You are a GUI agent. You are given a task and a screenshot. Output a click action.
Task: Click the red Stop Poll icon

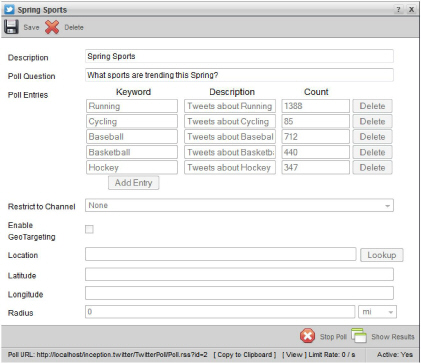[307, 336]
